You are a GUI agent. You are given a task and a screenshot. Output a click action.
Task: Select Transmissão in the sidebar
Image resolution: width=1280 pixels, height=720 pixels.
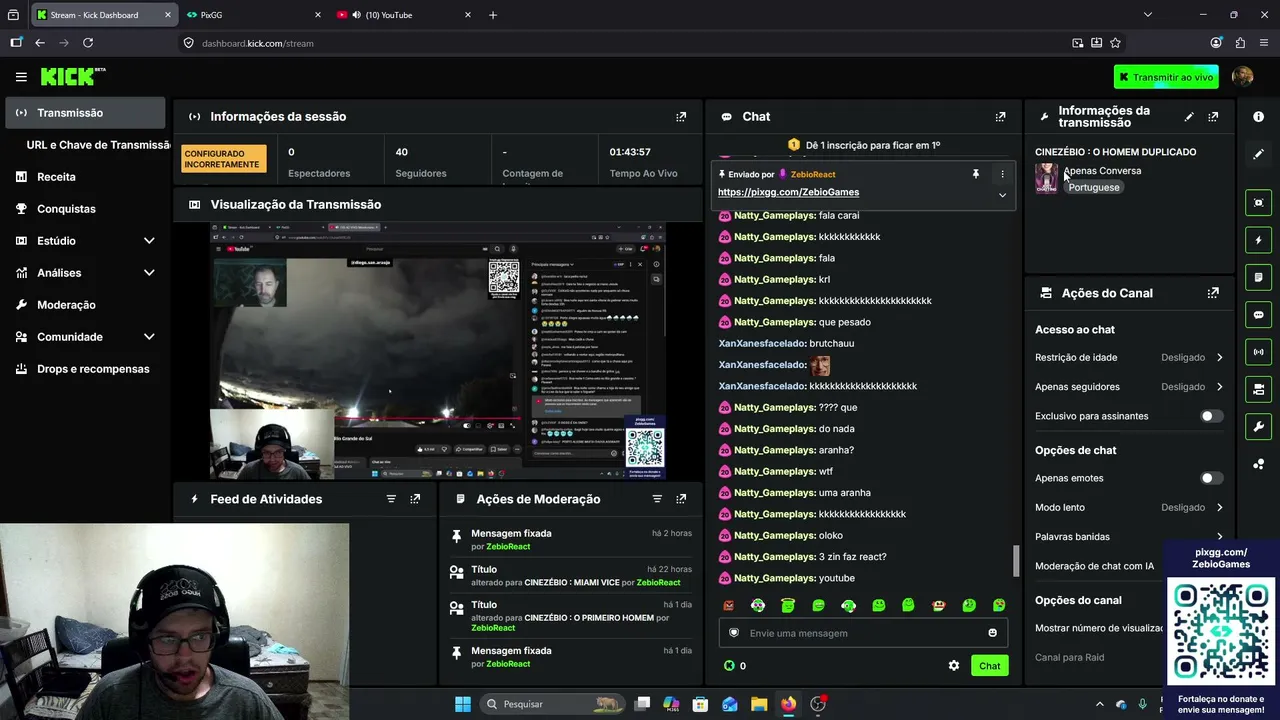click(85, 113)
